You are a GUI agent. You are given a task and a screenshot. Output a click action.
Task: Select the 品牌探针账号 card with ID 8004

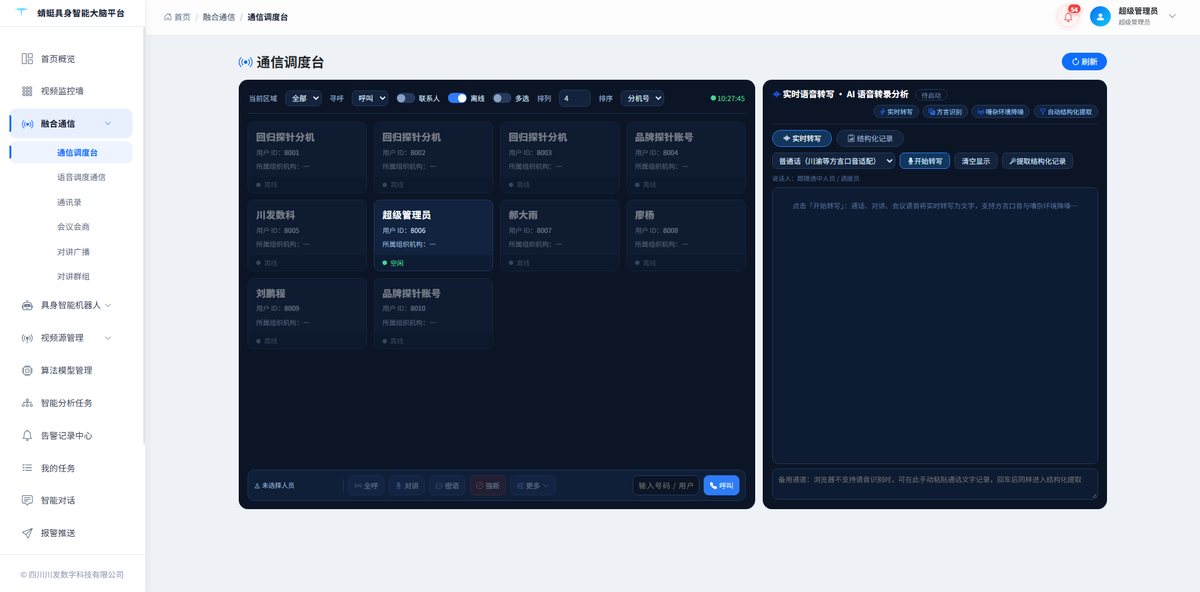click(686, 157)
